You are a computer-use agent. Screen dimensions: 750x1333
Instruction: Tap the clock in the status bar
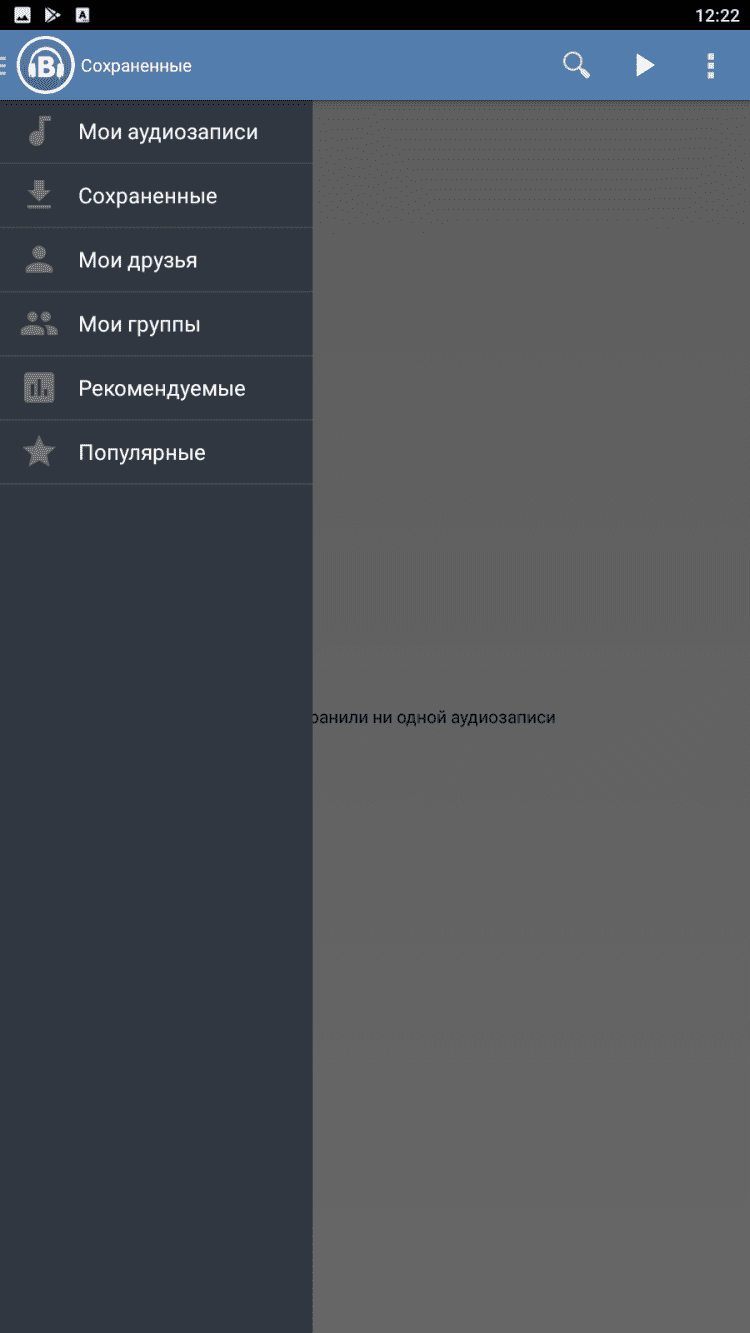pos(717,15)
